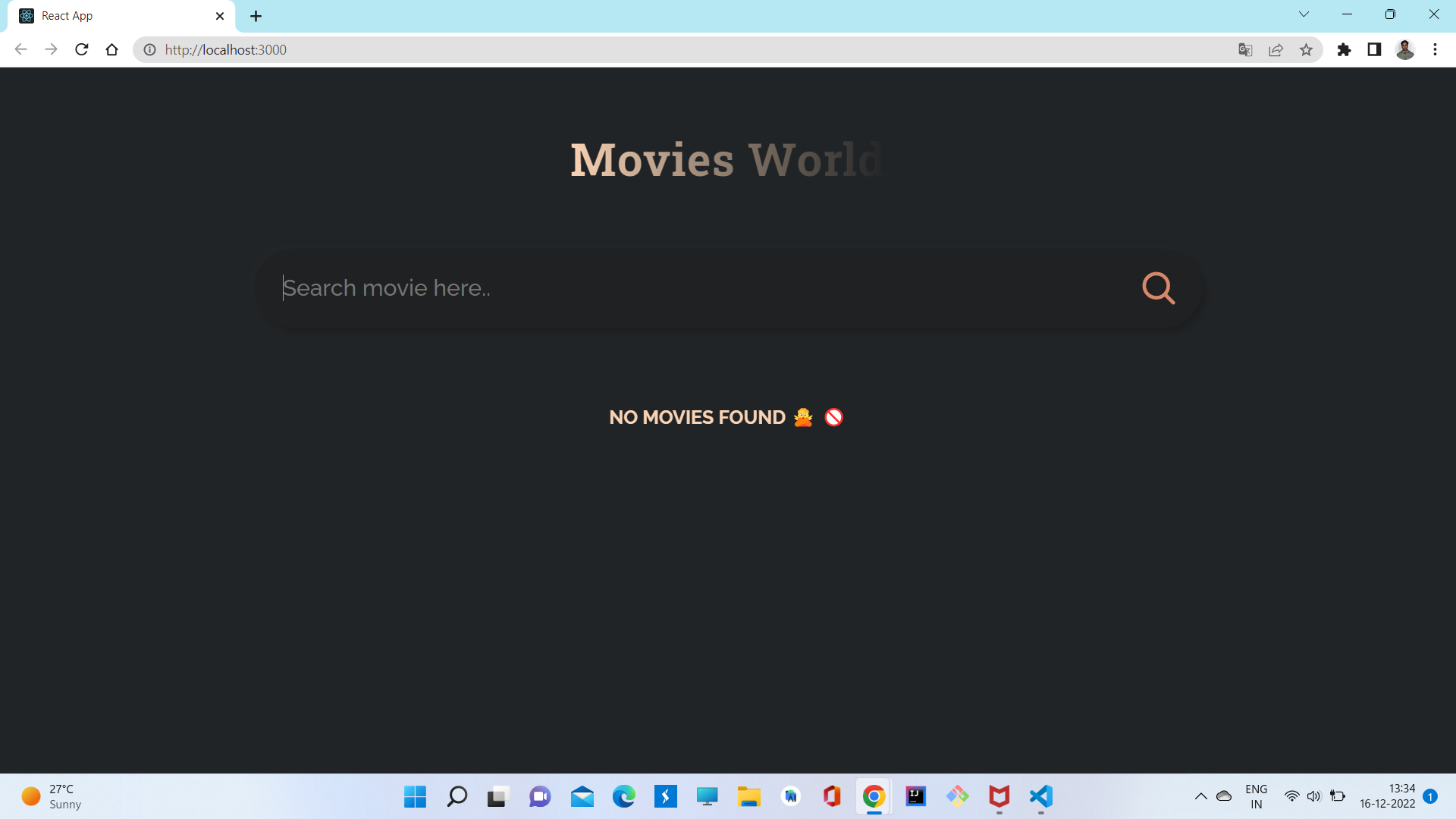
Task: Close the React App tab
Action: tap(220, 16)
